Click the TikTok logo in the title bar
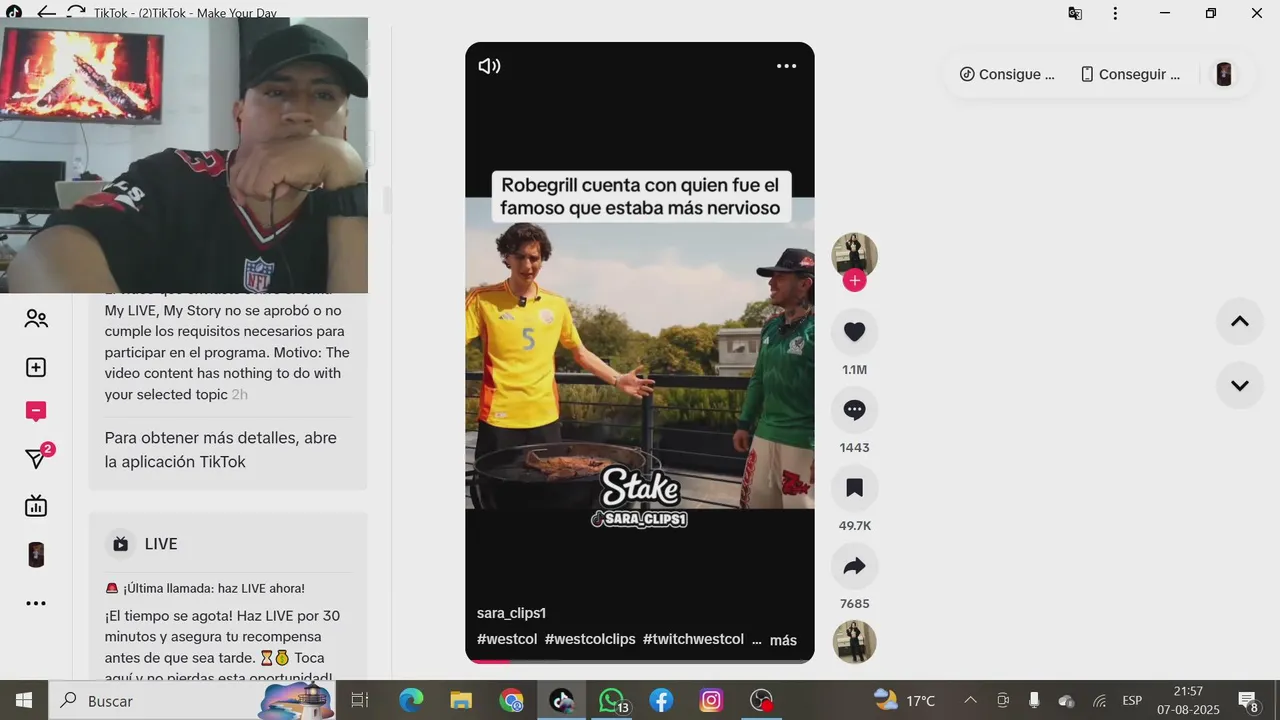 [14, 13]
